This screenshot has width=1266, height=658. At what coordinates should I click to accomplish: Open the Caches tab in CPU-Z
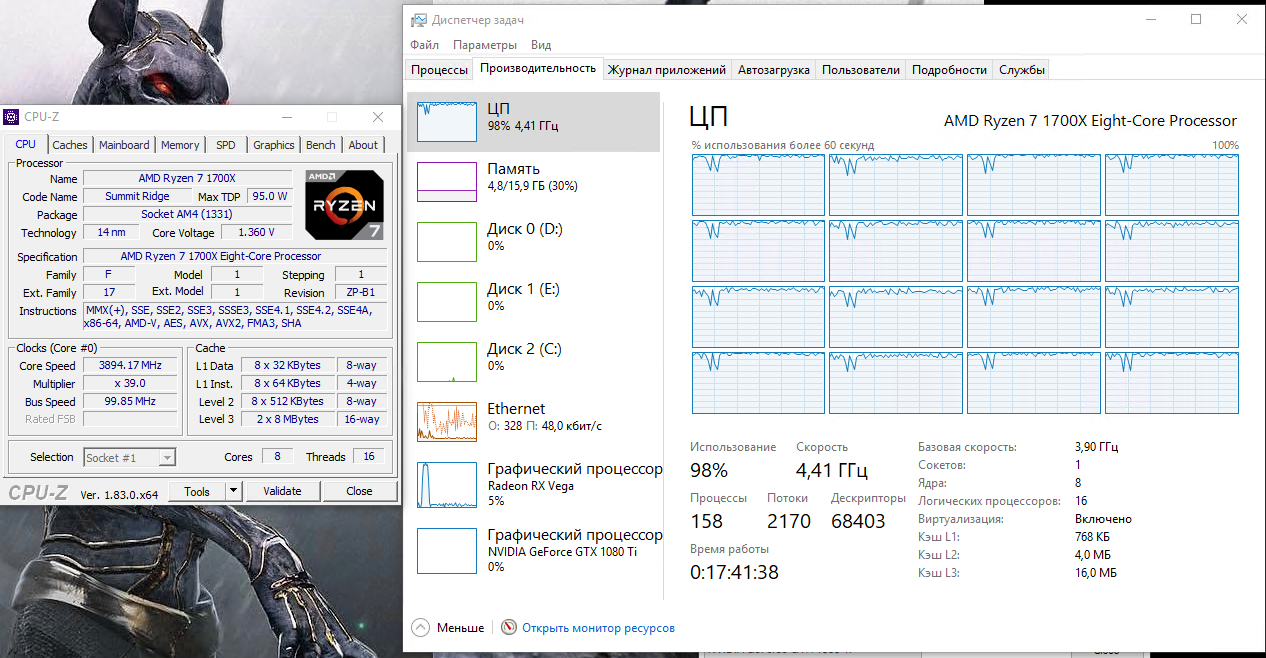tap(70, 145)
